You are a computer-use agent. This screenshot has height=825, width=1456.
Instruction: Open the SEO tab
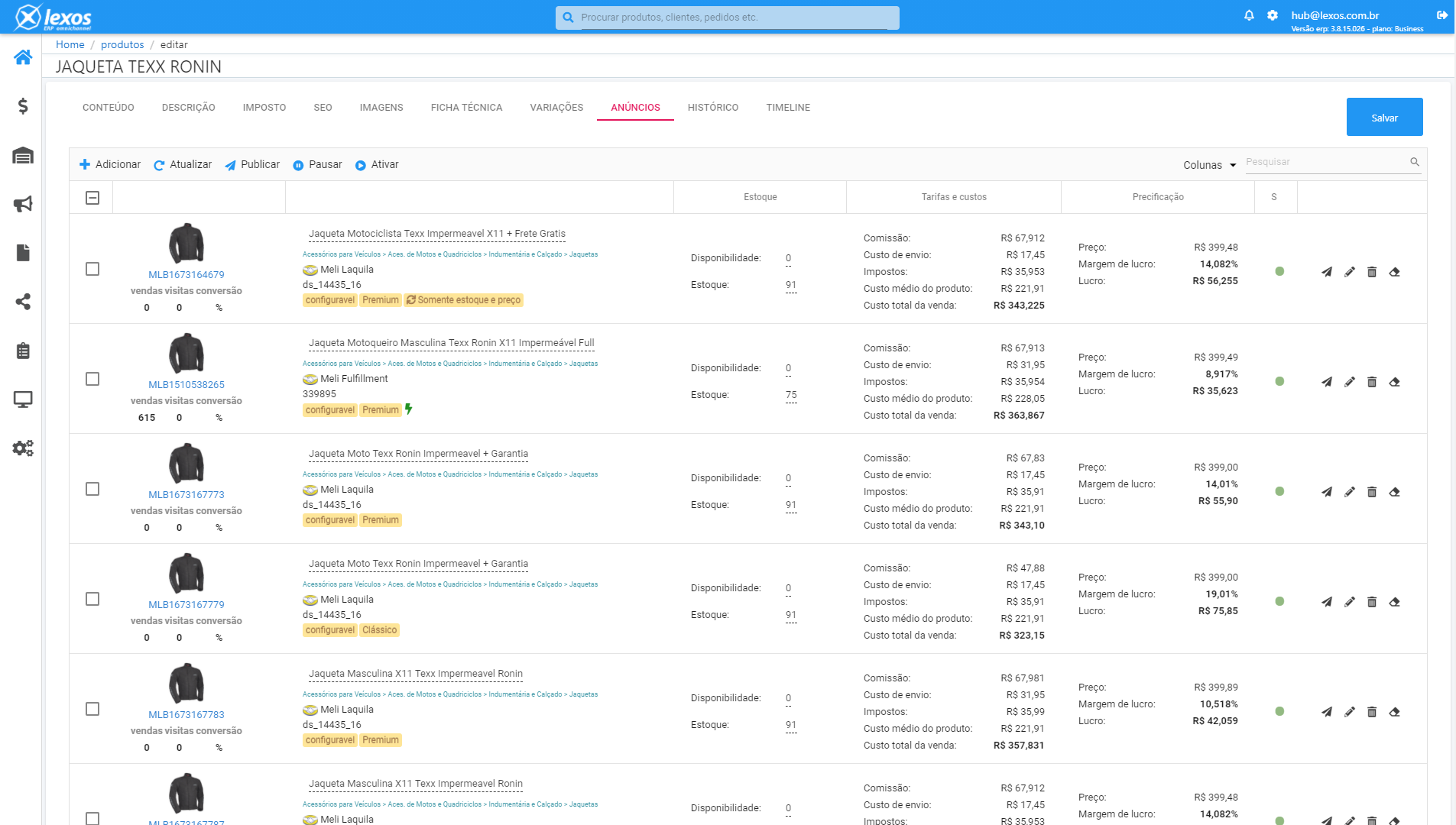[323, 108]
